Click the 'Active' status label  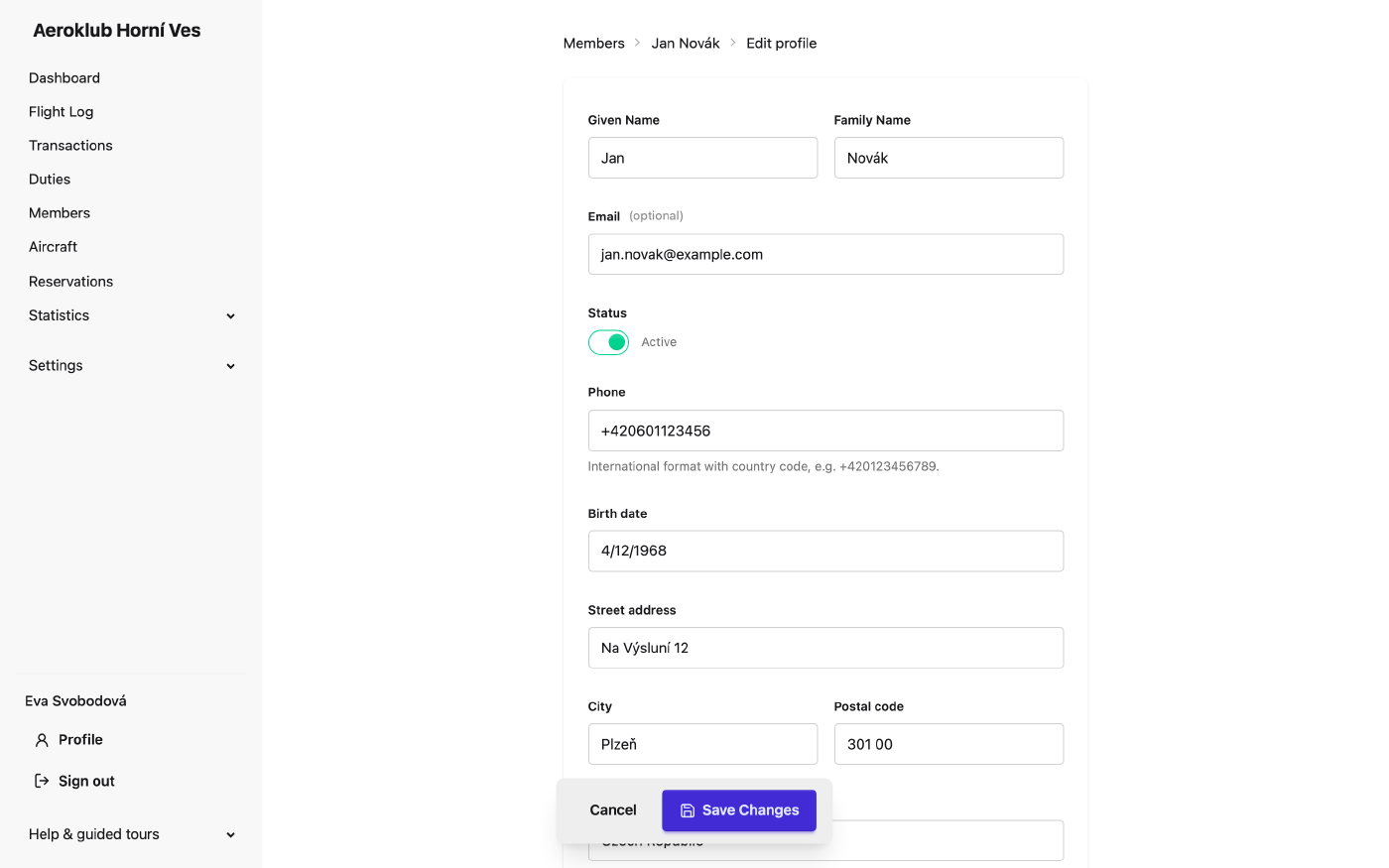pyautogui.click(x=659, y=342)
